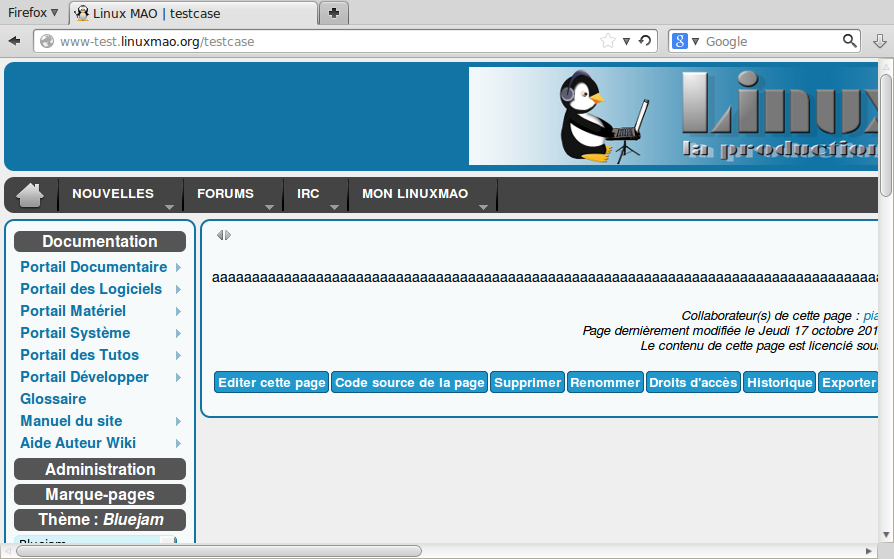The height and width of the screenshot is (559, 894).
Task: Click the LinuxMAO penguin banner
Action: coord(673,116)
